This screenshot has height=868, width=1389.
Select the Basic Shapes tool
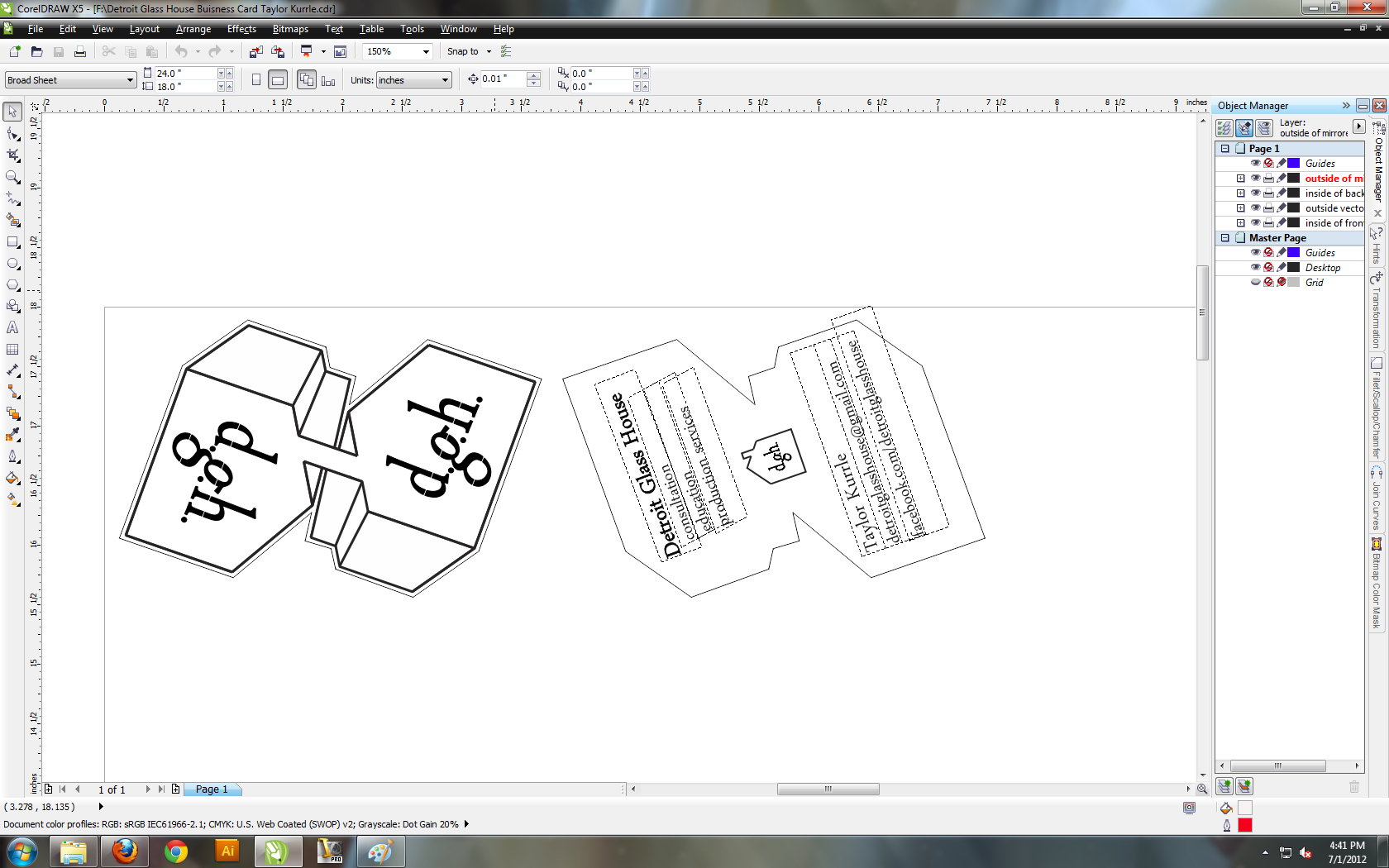coord(12,306)
